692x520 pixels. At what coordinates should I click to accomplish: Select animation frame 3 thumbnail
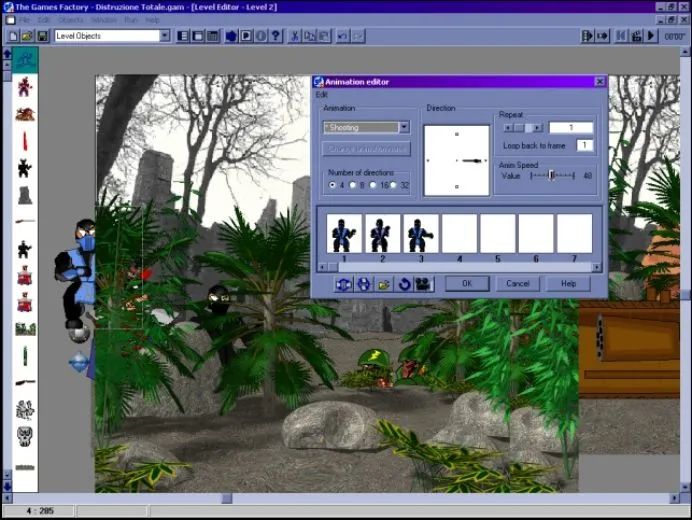421,234
